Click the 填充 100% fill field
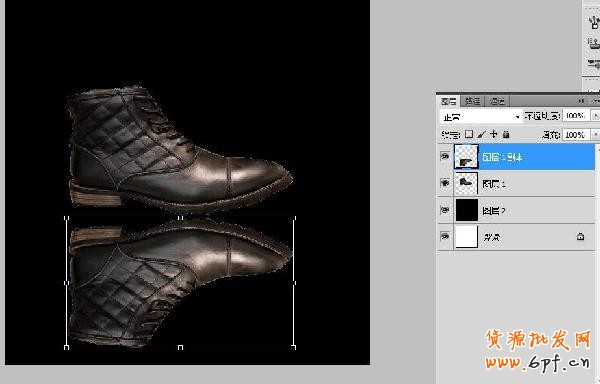 pyautogui.click(x=576, y=135)
